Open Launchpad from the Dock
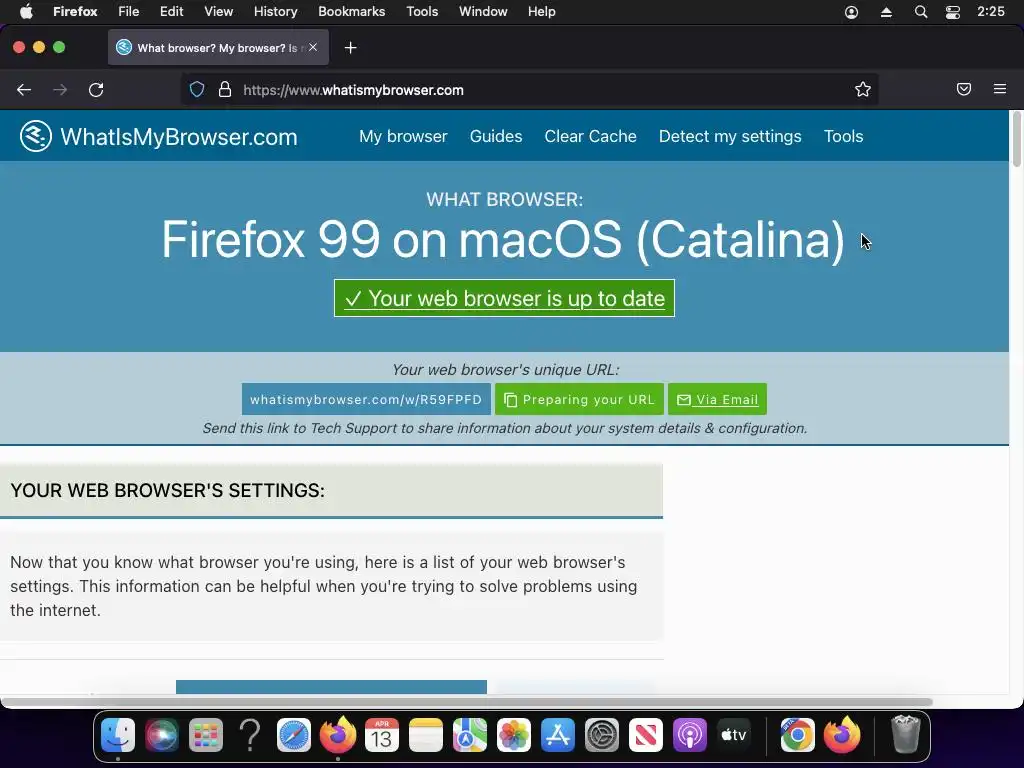The height and width of the screenshot is (768, 1024). tap(206, 735)
